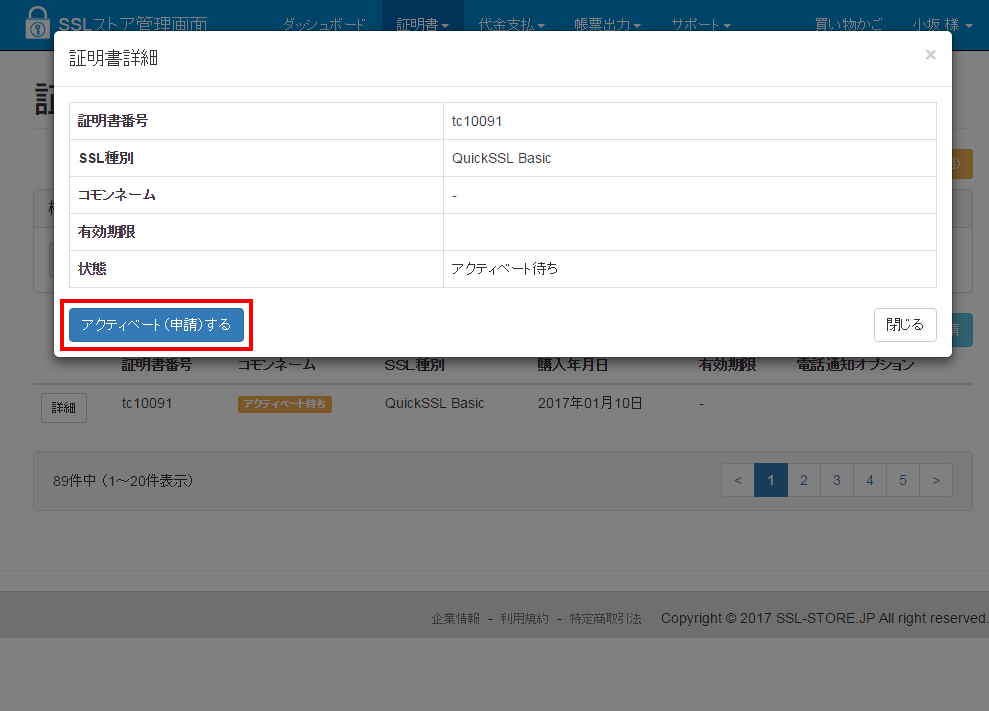Go to page 4 of results
Image resolution: width=989 pixels, height=711 pixels.
(870, 480)
